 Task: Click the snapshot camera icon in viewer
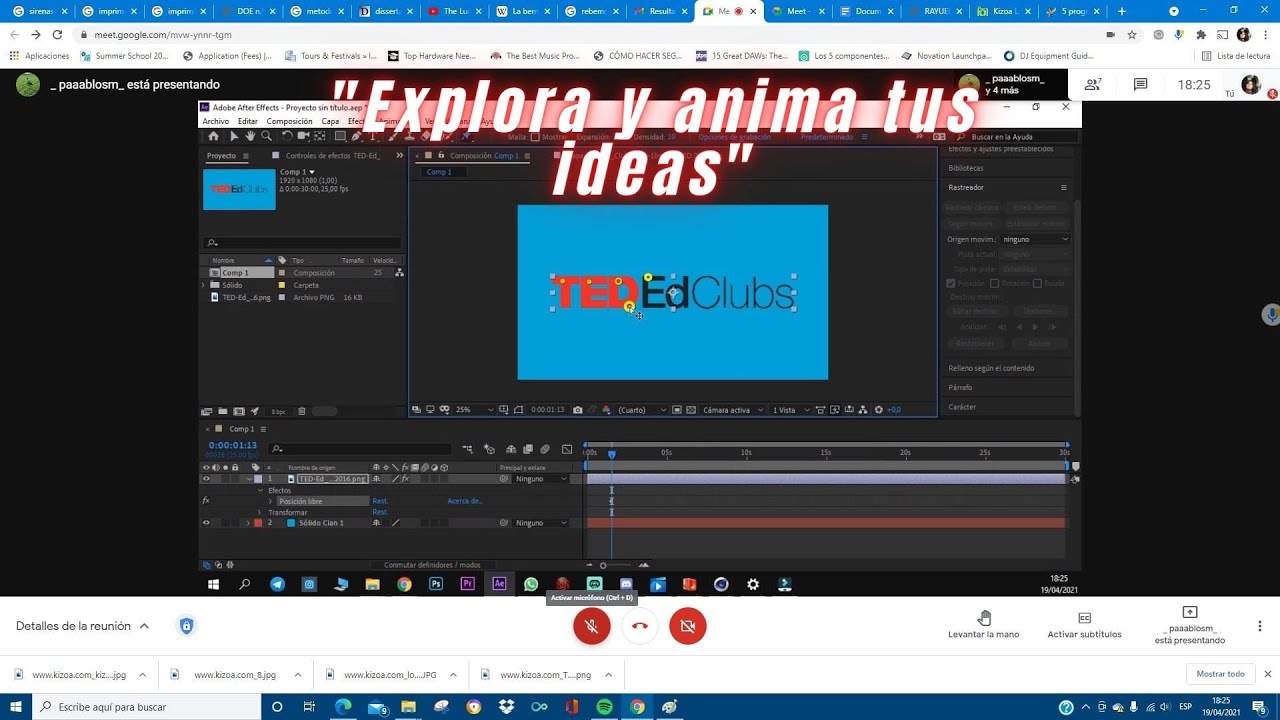[578, 410]
